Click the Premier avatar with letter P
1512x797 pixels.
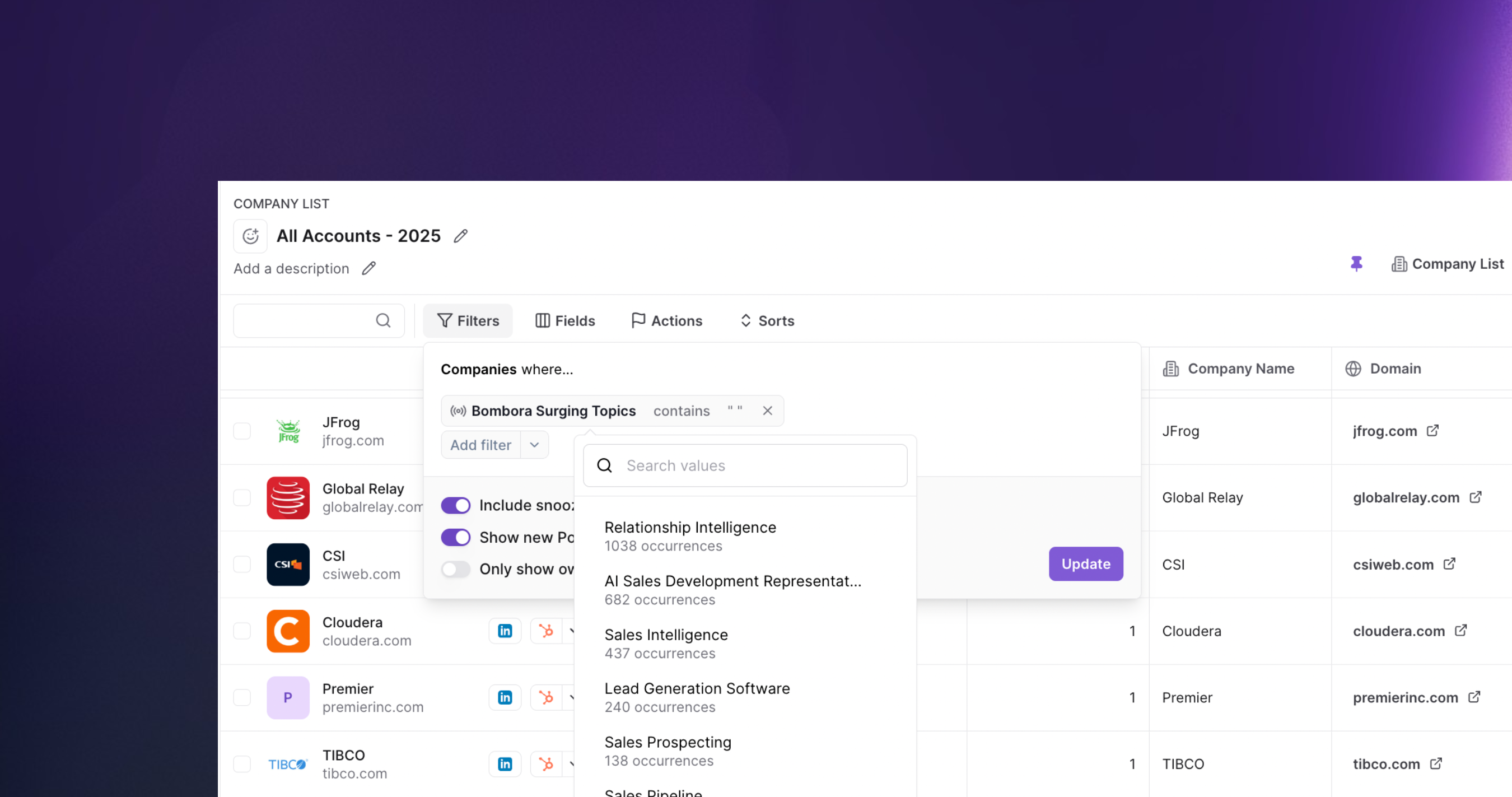click(x=288, y=698)
